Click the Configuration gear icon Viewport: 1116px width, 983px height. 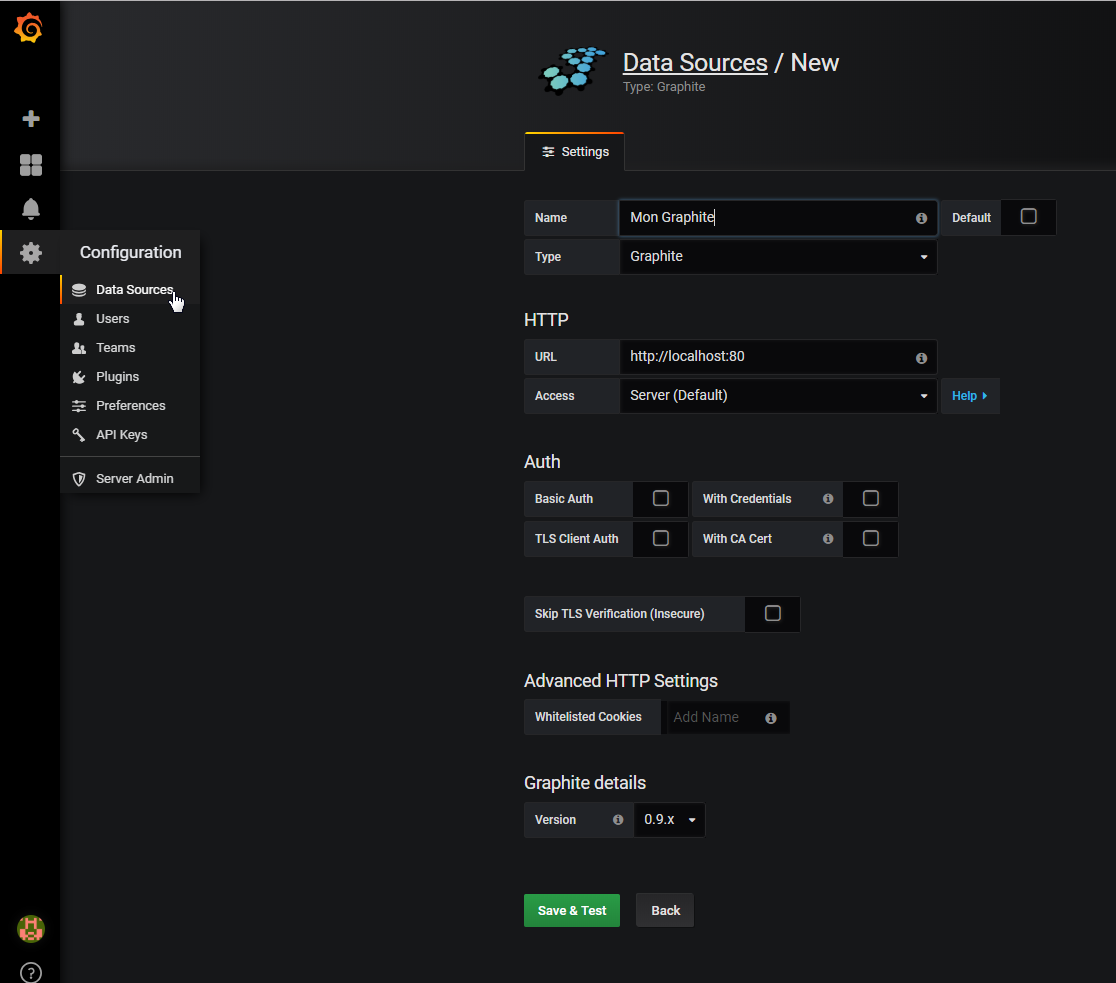coord(31,253)
